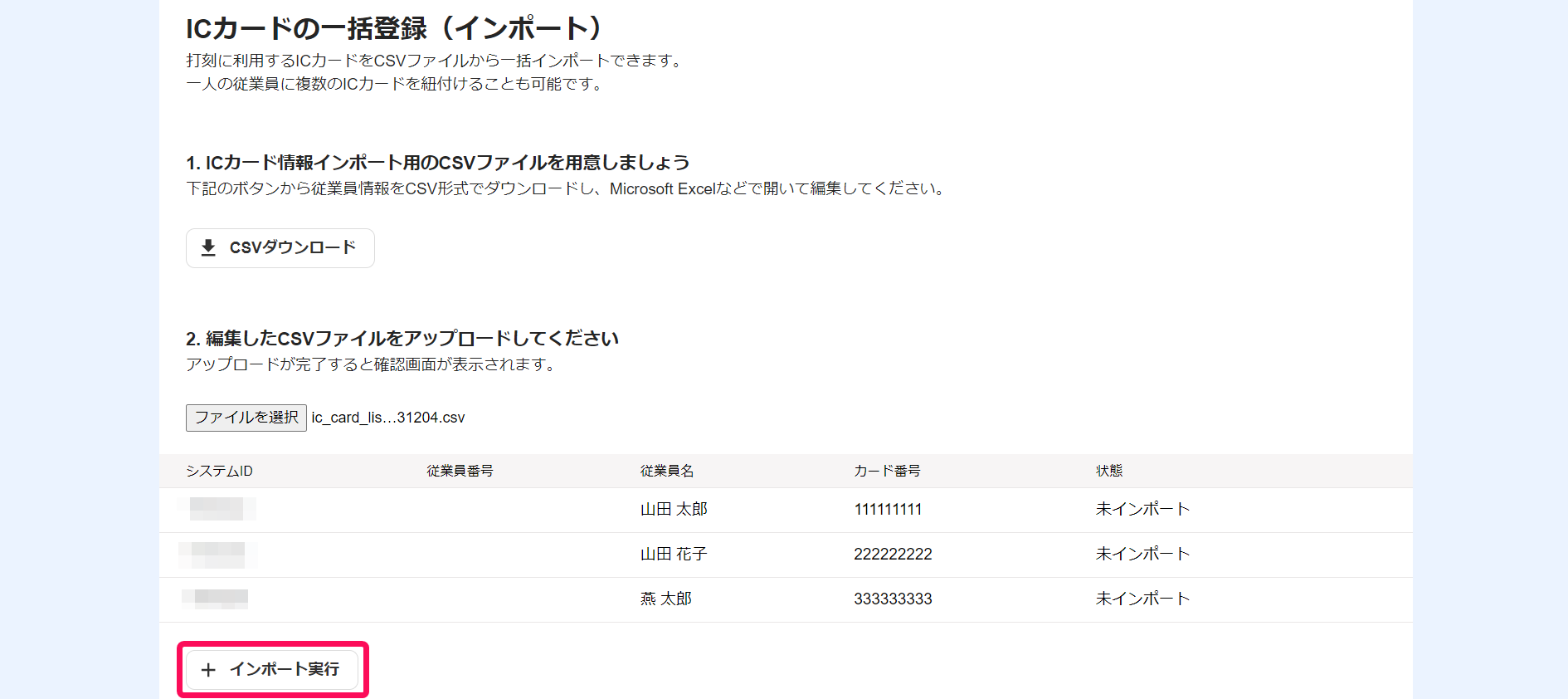Click the plus icon beside インポート実行
1568x699 pixels.
pos(208,670)
